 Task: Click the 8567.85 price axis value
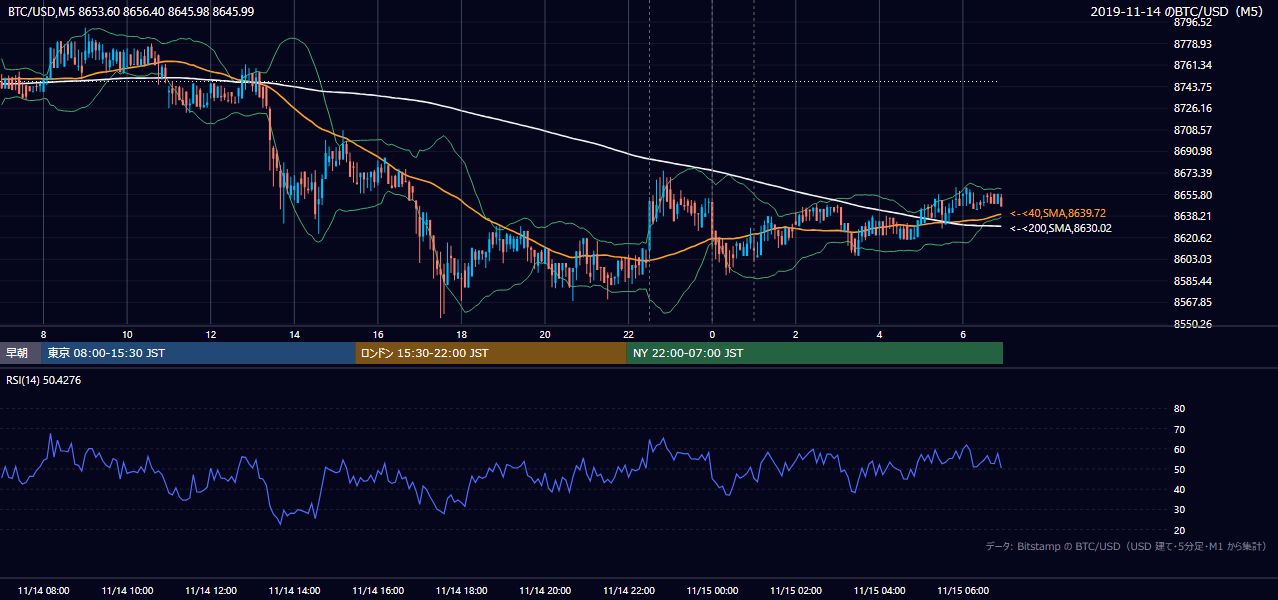(1192, 302)
